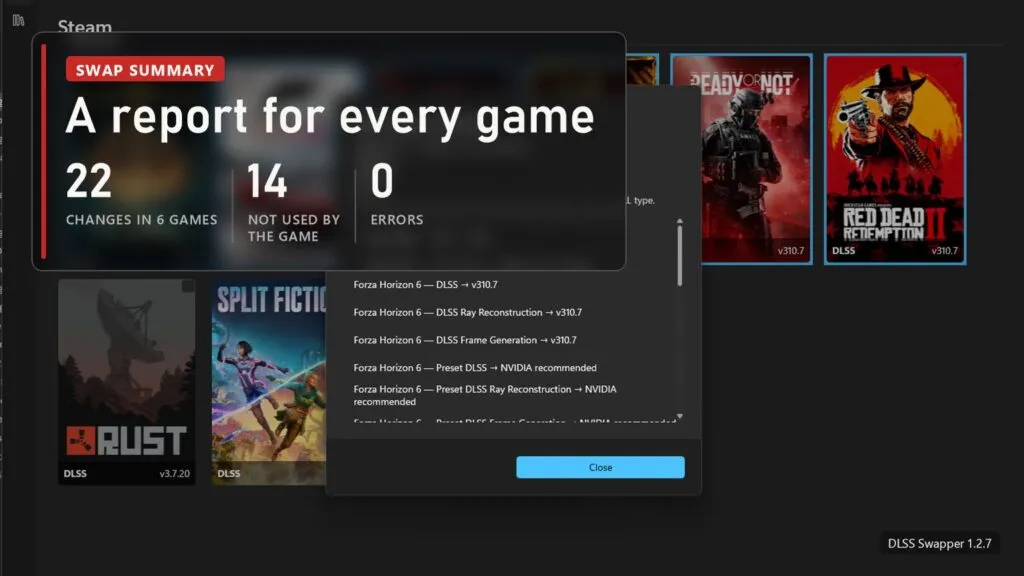
Task: Click v3.7.20 version label on Rust
Action: tap(174, 473)
